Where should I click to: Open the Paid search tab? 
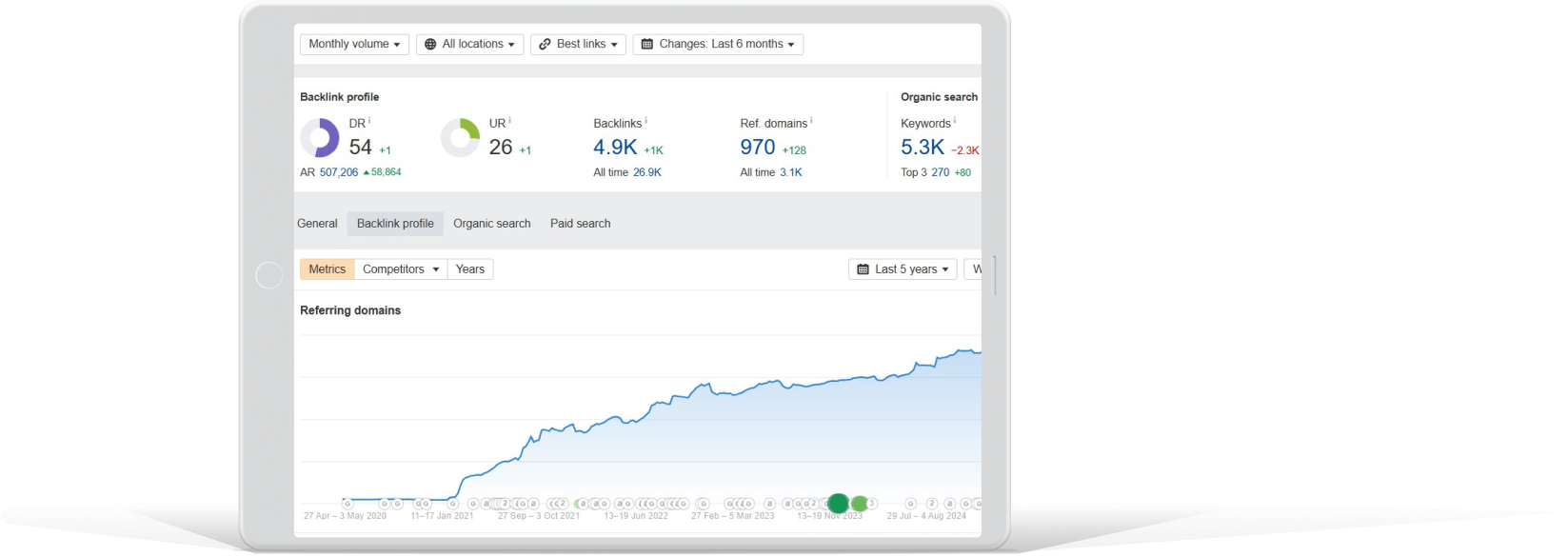click(581, 224)
